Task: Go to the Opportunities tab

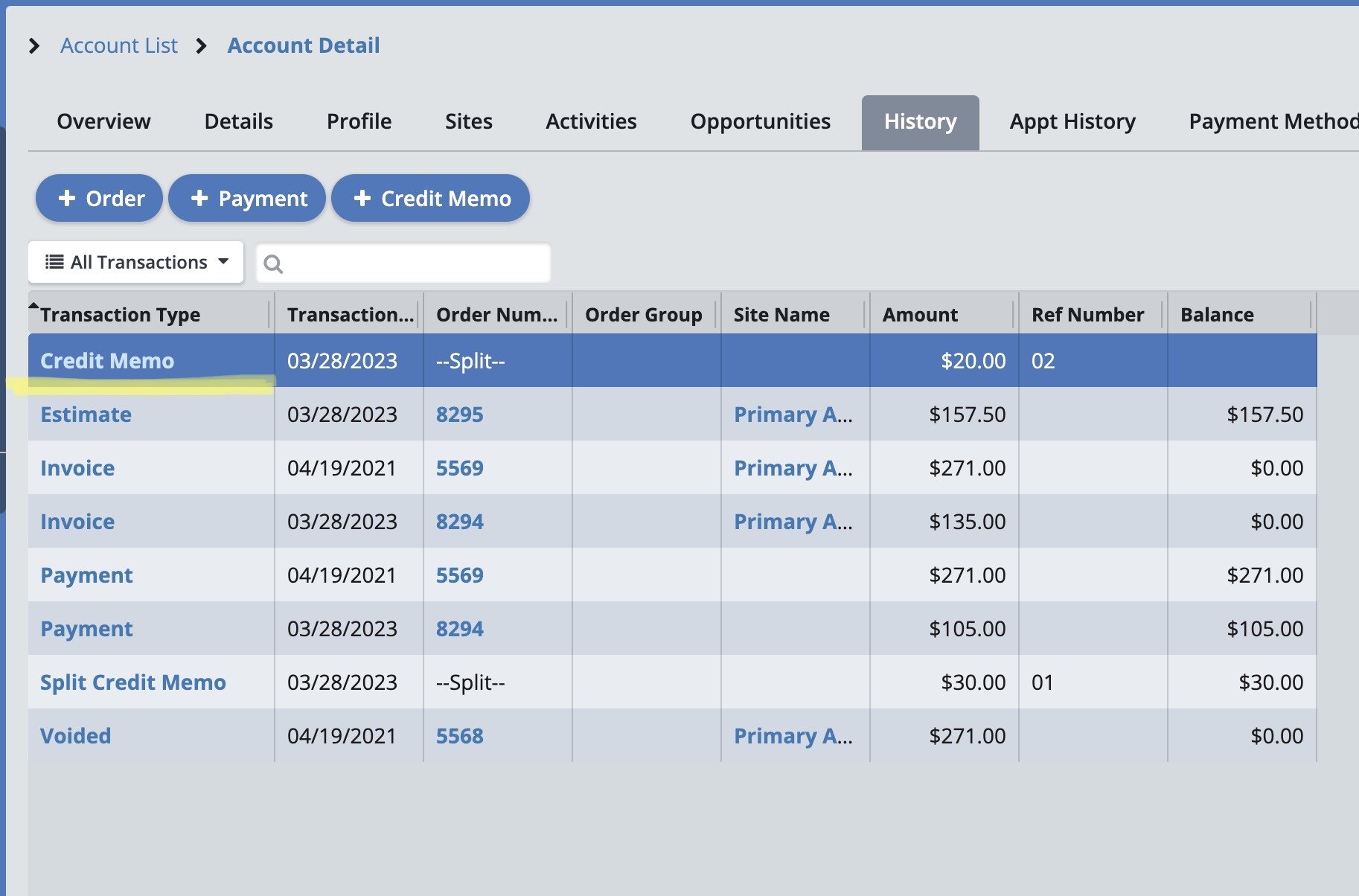Action: [760, 121]
